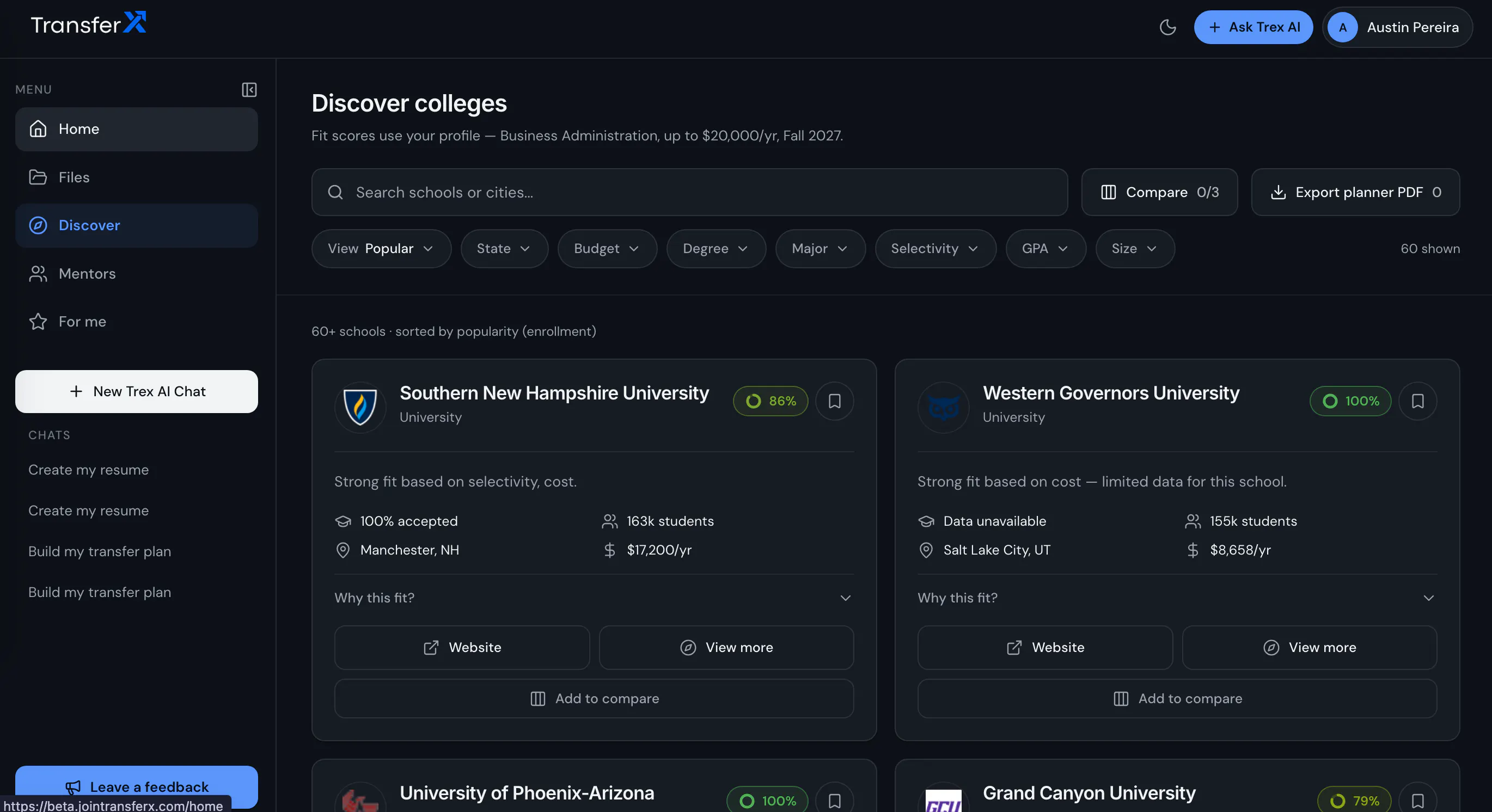Open Ask Trex AI
Screen dimensions: 1492x812
coord(1253,27)
